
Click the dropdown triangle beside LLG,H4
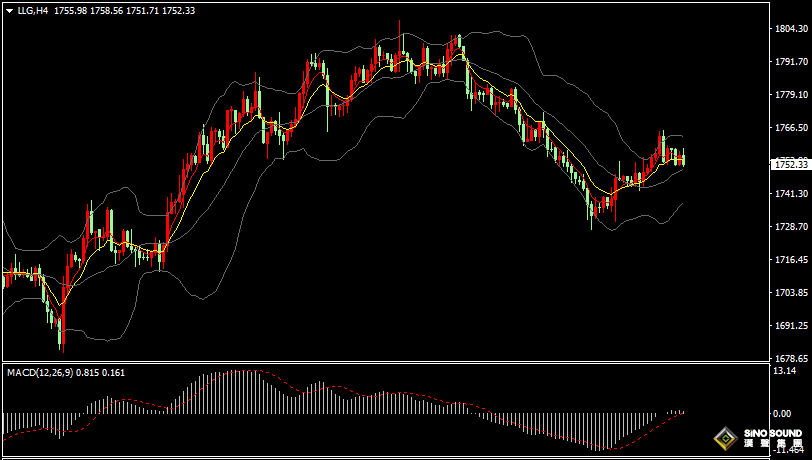pyautogui.click(x=9, y=9)
